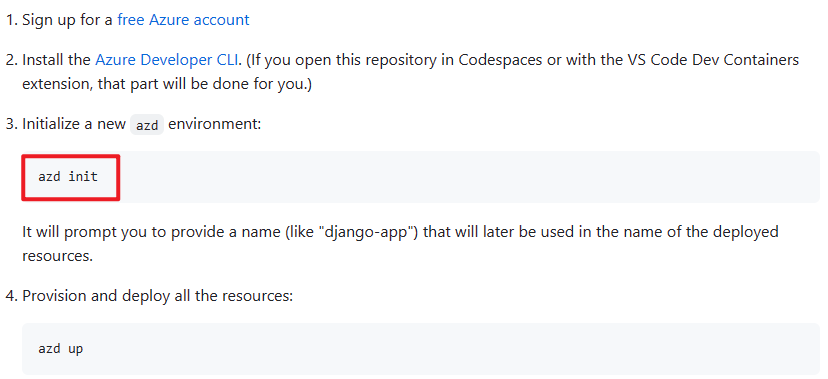The width and height of the screenshot is (828, 379).
Task: Click the "Install the" text in step 2
Action: 57,60
